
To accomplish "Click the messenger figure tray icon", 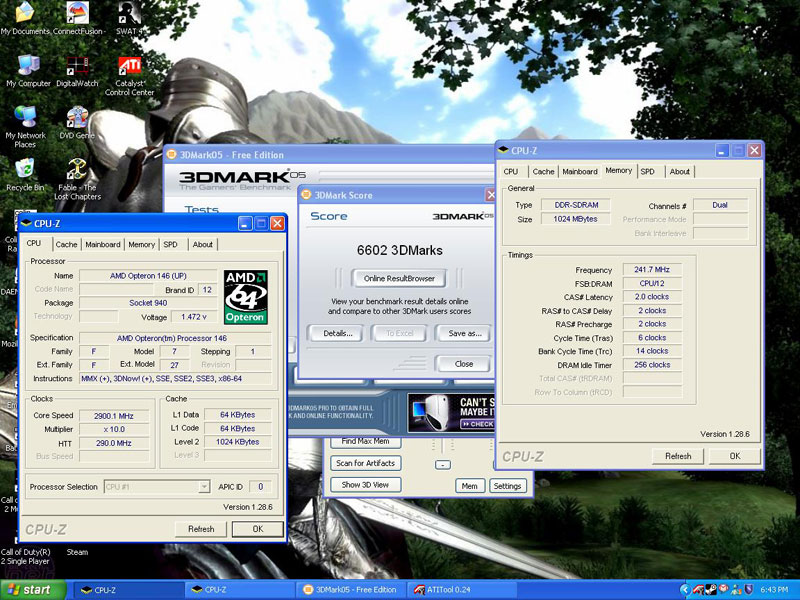I will [736, 590].
